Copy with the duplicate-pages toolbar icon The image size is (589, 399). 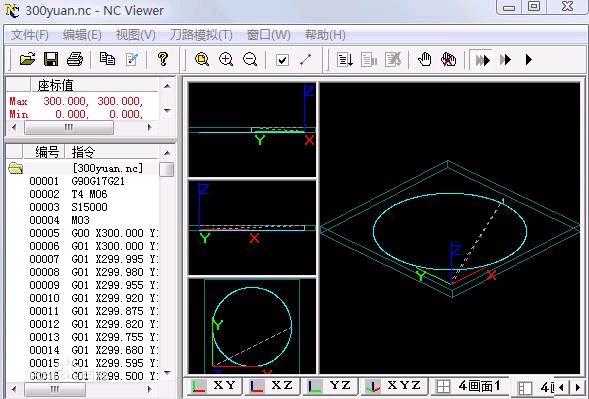[107, 59]
